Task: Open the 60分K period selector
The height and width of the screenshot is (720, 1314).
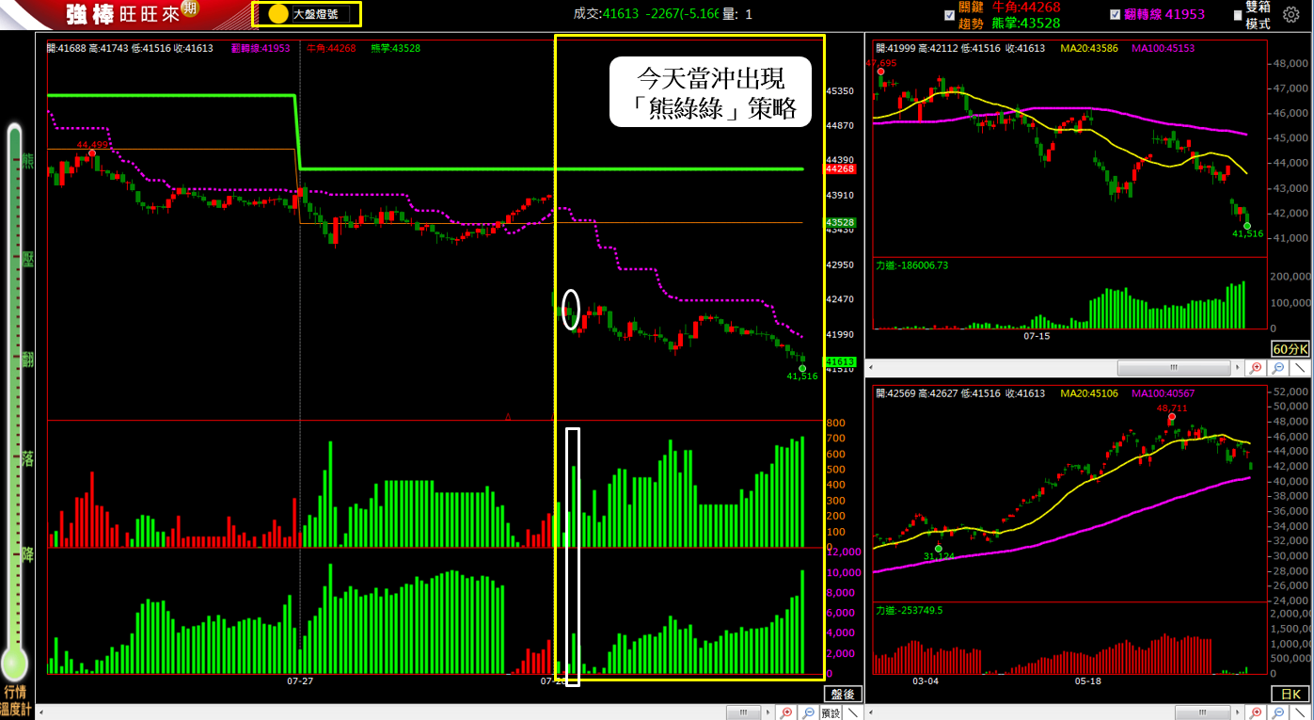Action: pyautogui.click(x=1288, y=349)
